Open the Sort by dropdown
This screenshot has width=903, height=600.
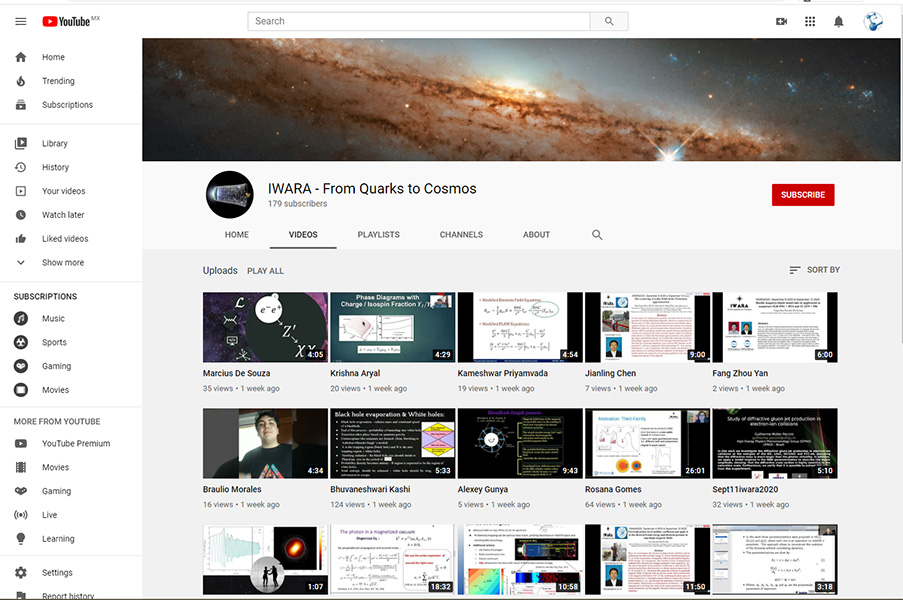coord(814,269)
